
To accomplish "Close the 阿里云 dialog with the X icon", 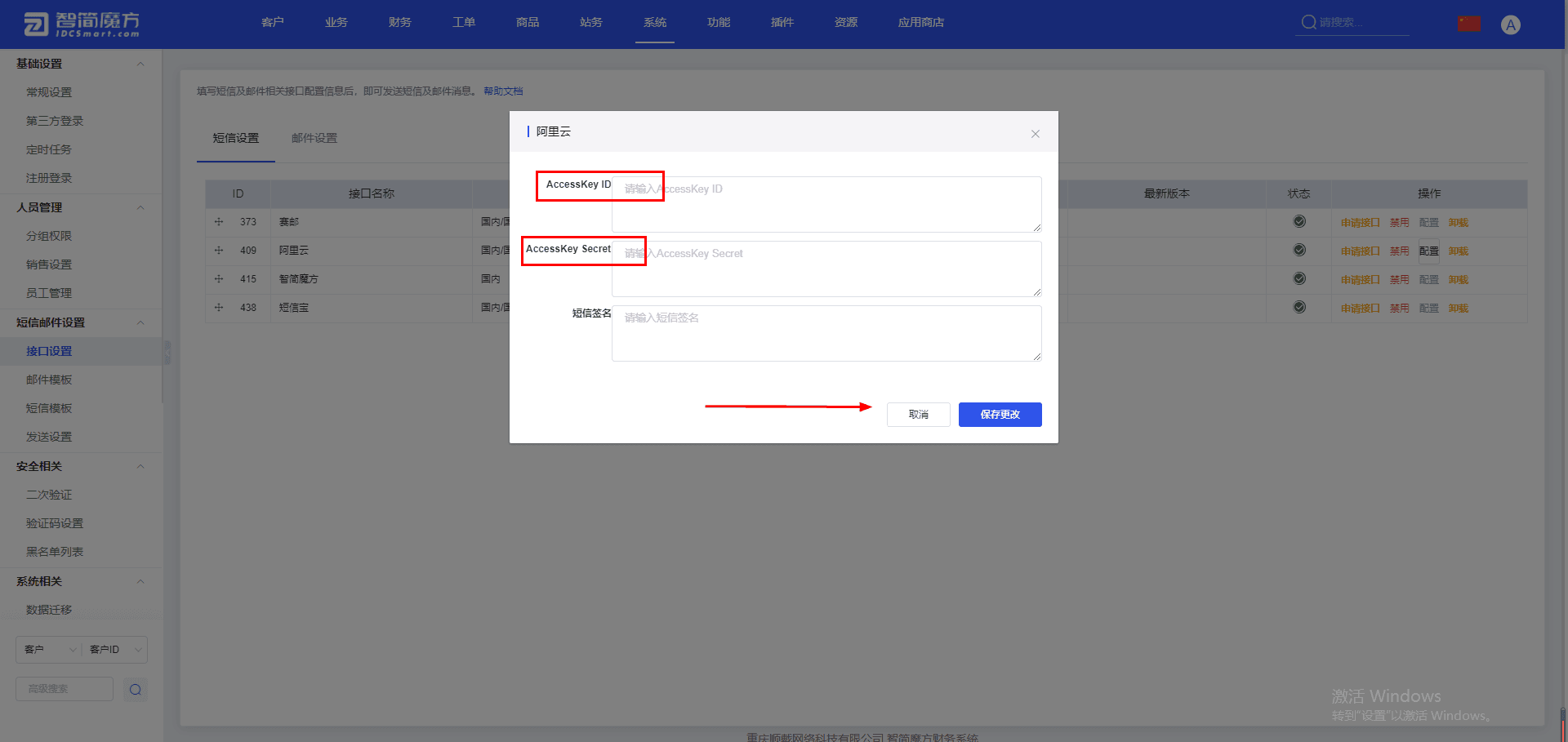I will click(x=1035, y=134).
